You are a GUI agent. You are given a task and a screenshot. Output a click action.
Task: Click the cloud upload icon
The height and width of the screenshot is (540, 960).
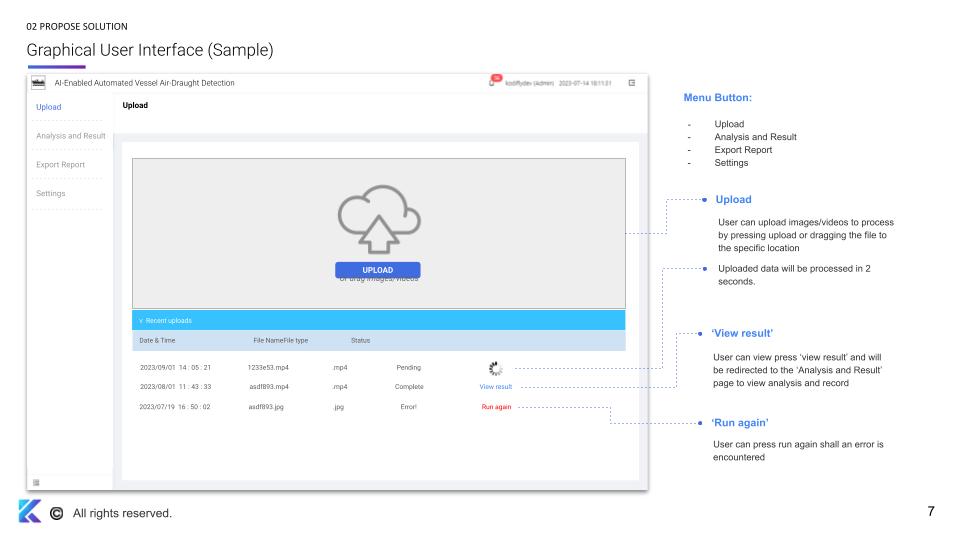pyautogui.click(x=378, y=225)
